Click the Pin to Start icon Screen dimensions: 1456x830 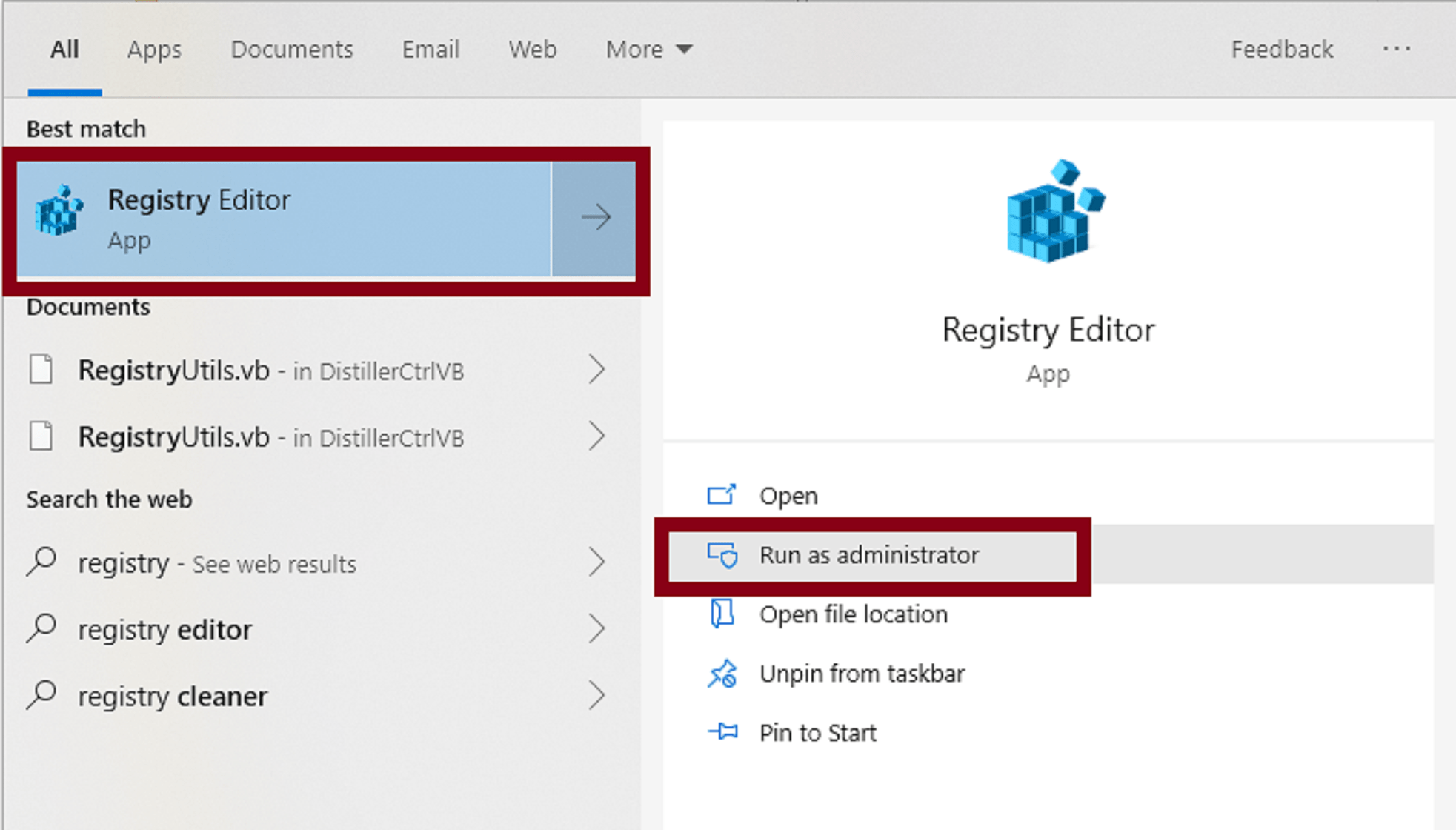[x=722, y=732]
